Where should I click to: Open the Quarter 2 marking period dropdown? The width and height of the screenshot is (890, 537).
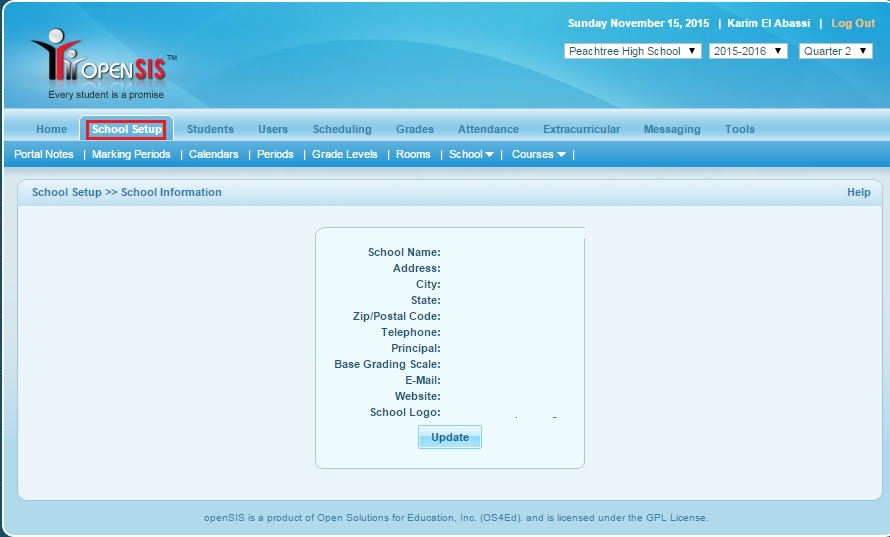point(835,51)
